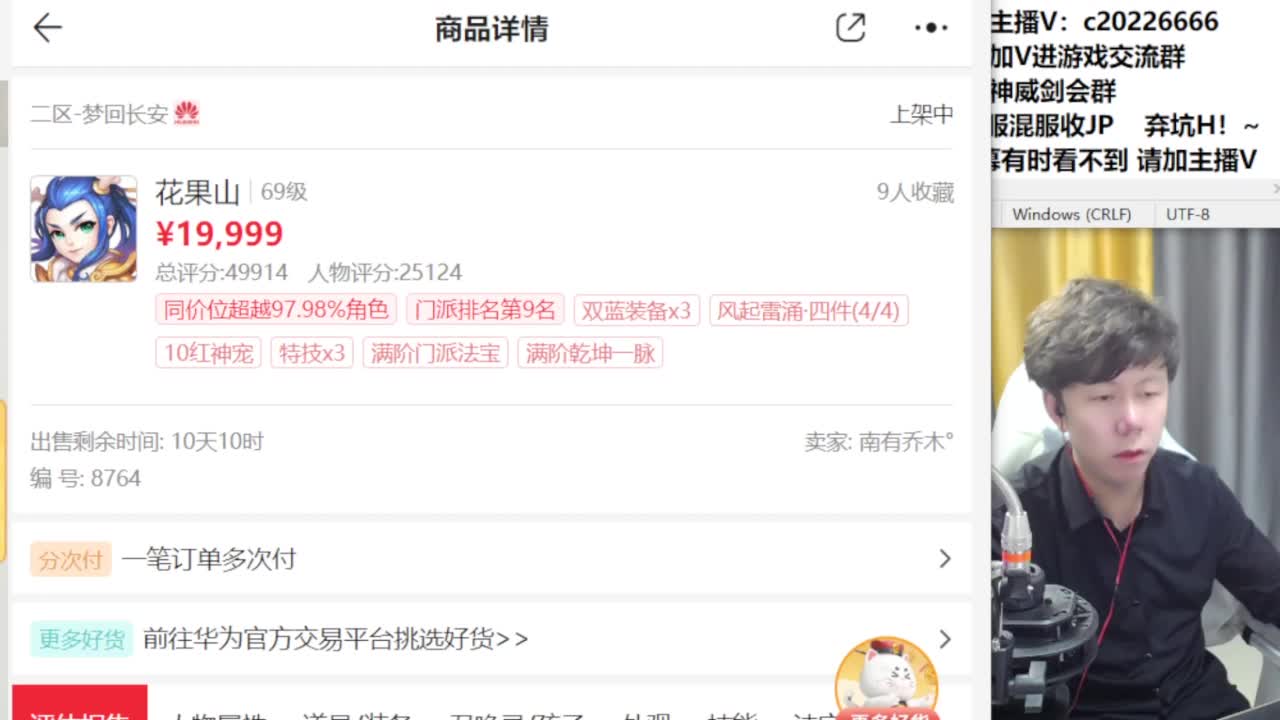
Task: Switch to the 外观 tab
Action: pyautogui.click(x=647, y=712)
